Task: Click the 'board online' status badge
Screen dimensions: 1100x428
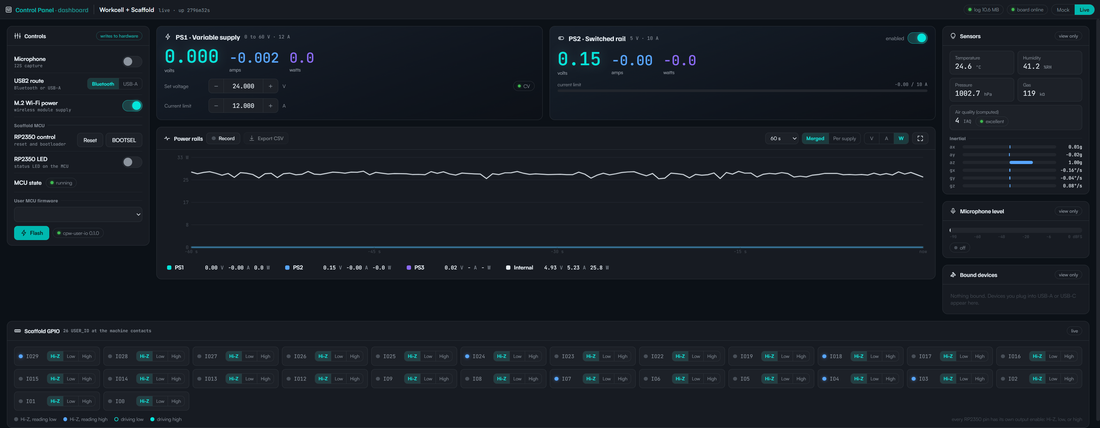Action: 1027,10
